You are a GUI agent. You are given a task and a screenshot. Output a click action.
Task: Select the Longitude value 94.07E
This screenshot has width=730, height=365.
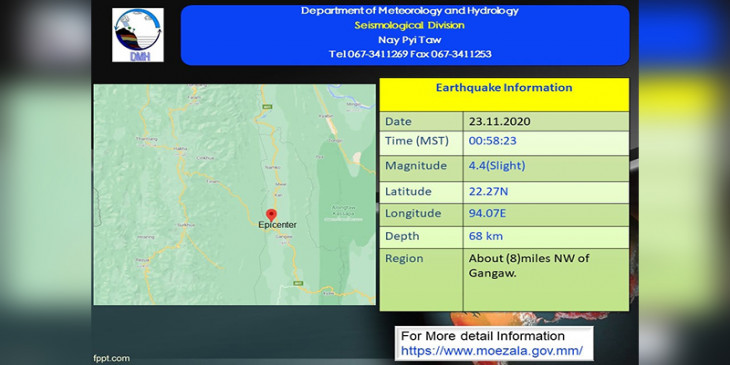[487, 214]
